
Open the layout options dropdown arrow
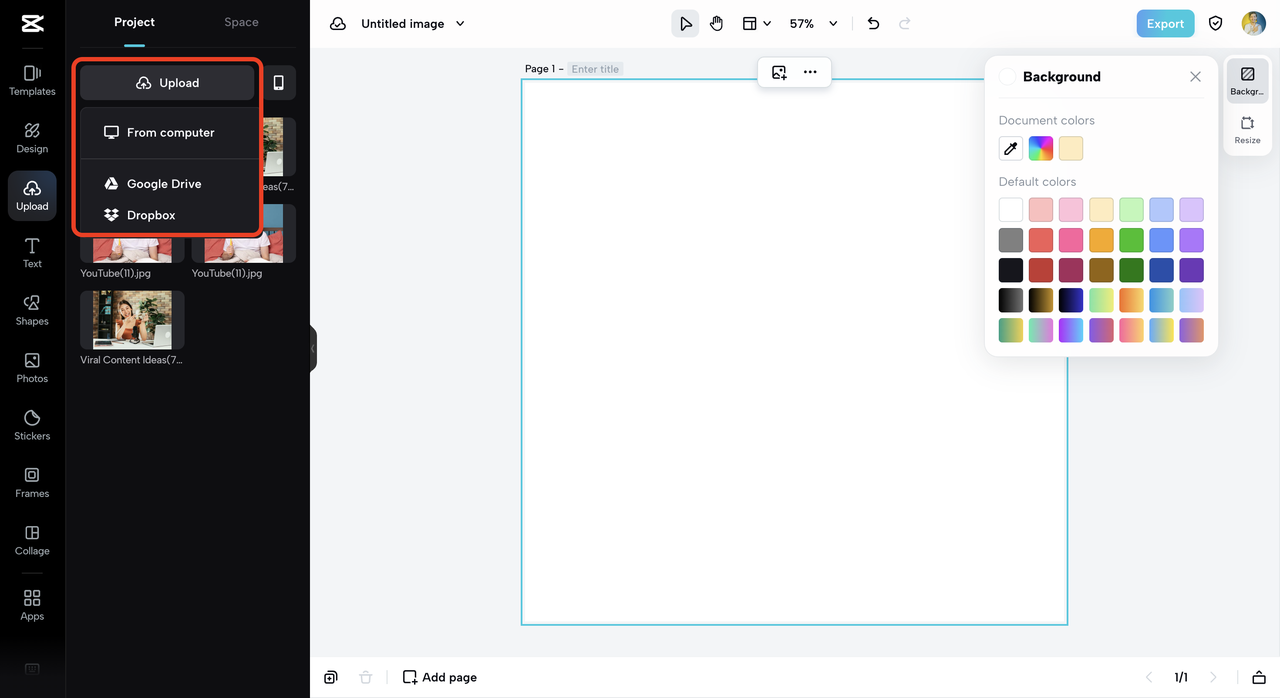tap(767, 23)
